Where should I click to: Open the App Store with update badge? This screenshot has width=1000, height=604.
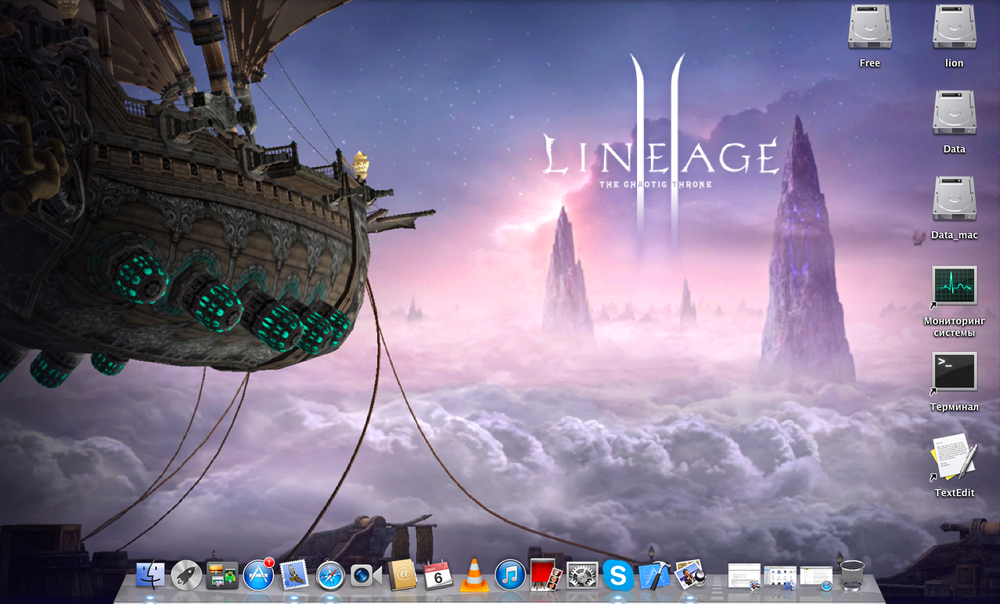pos(259,574)
